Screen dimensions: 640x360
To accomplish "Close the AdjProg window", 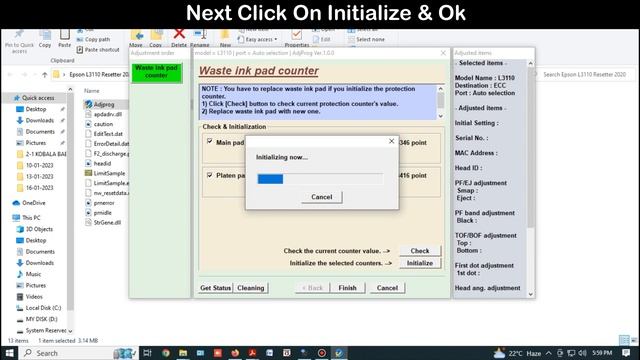I will click(443, 53).
